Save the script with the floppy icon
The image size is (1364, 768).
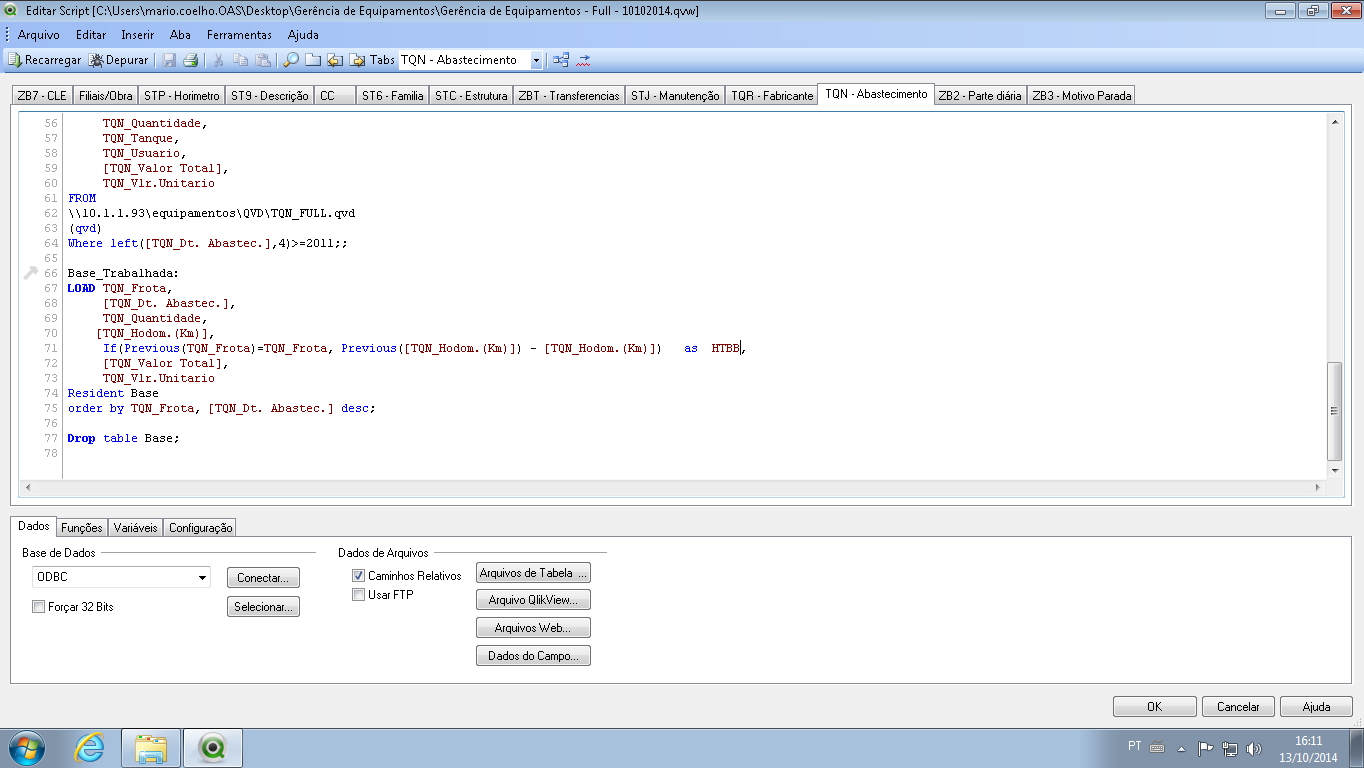[x=169, y=60]
